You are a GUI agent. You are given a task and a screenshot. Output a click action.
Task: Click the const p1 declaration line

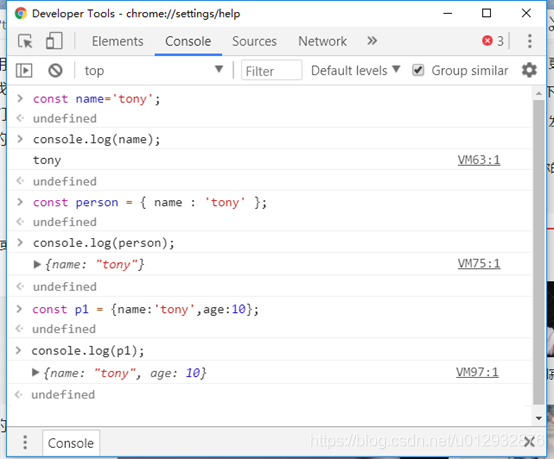tap(145, 310)
